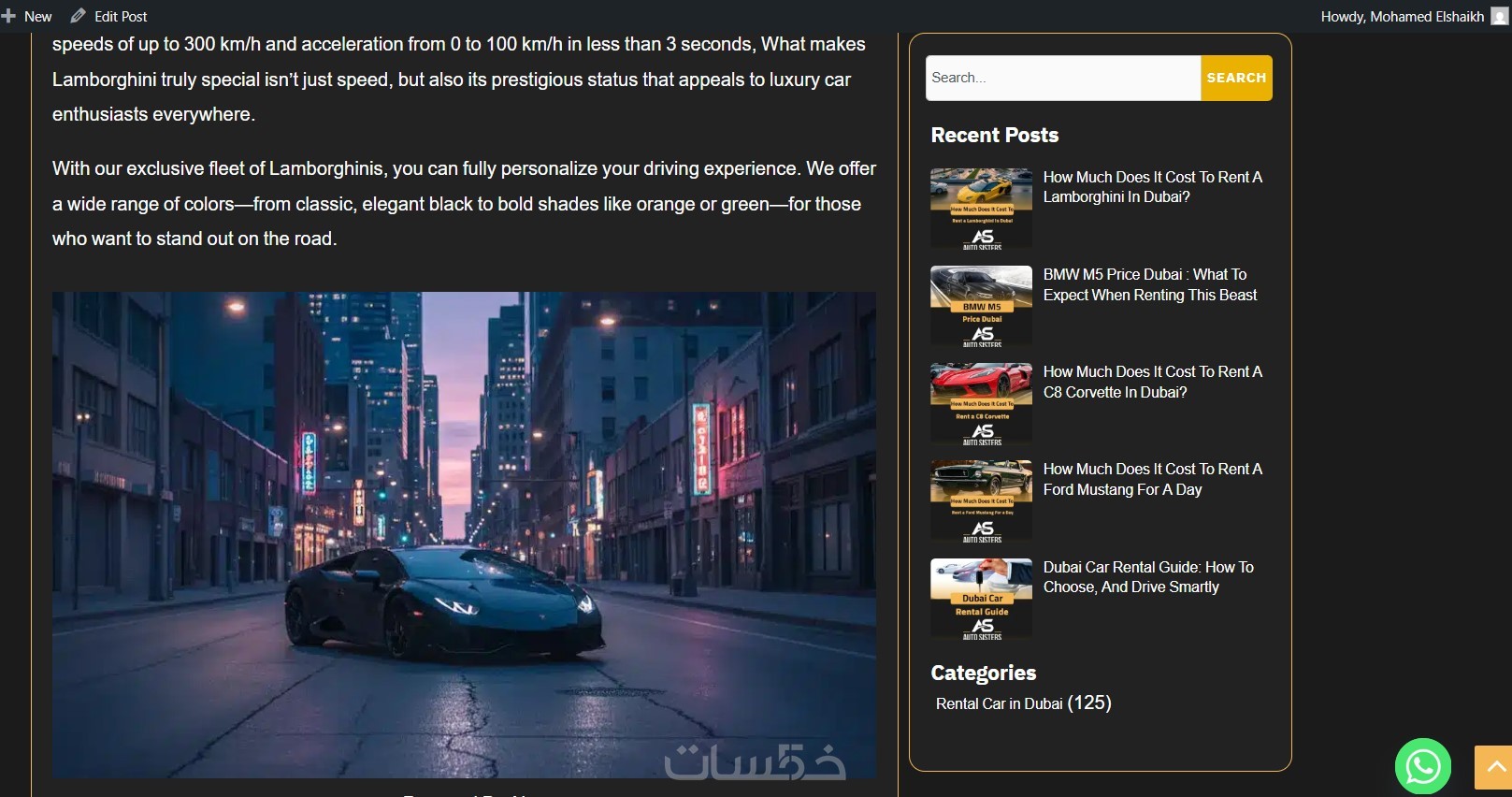Image resolution: width=1512 pixels, height=797 pixels.
Task: Click the Categories heading
Action: pyautogui.click(x=984, y=673)
